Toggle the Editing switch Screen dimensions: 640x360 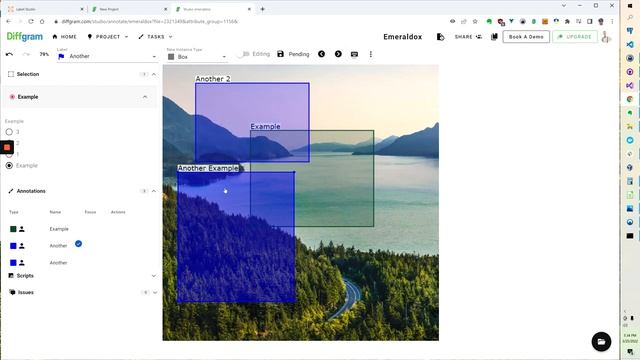pyautogui.click(x=245, y=54)
